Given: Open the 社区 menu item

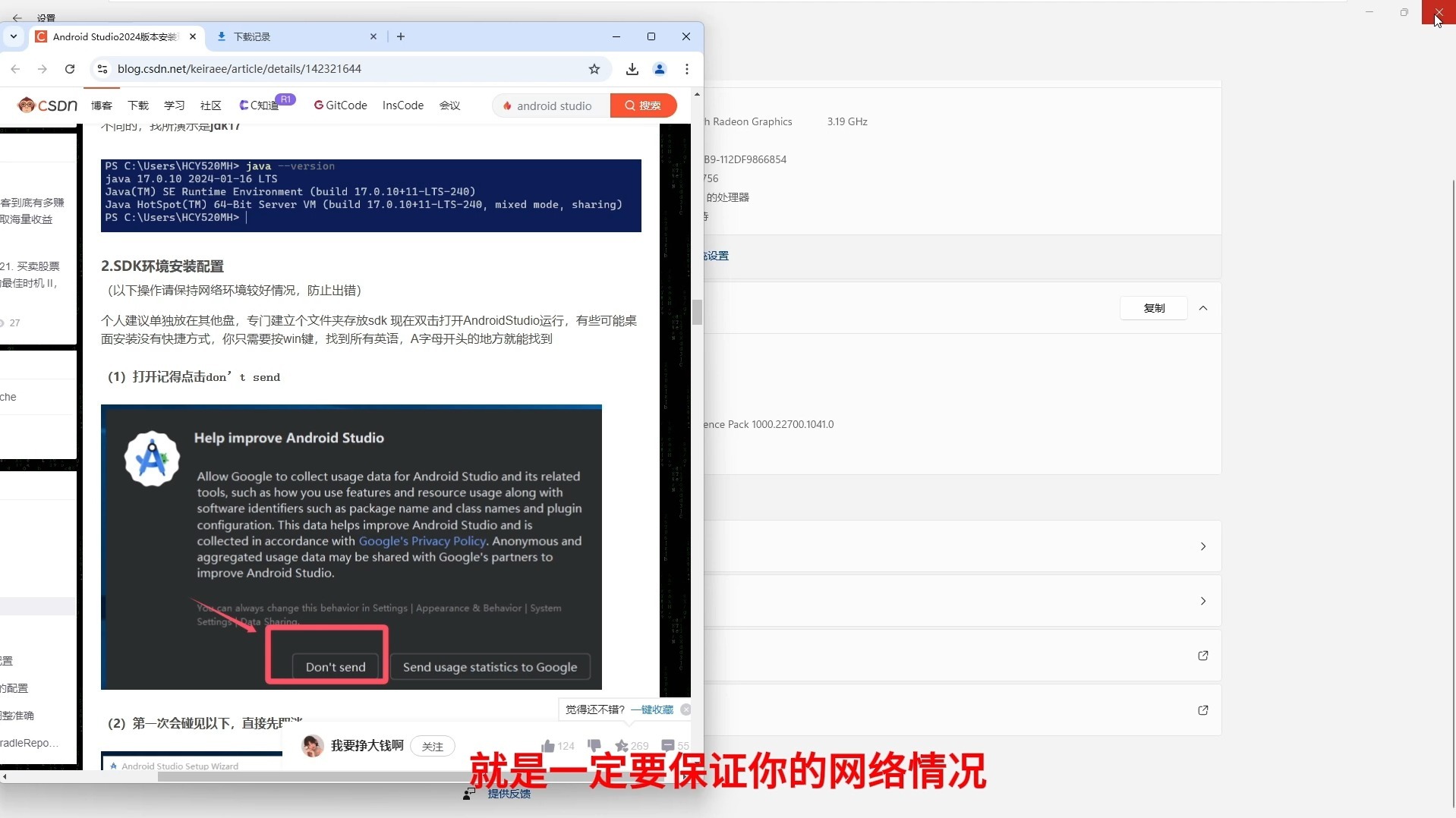Looking at the screenshot, I should (211, 105).
